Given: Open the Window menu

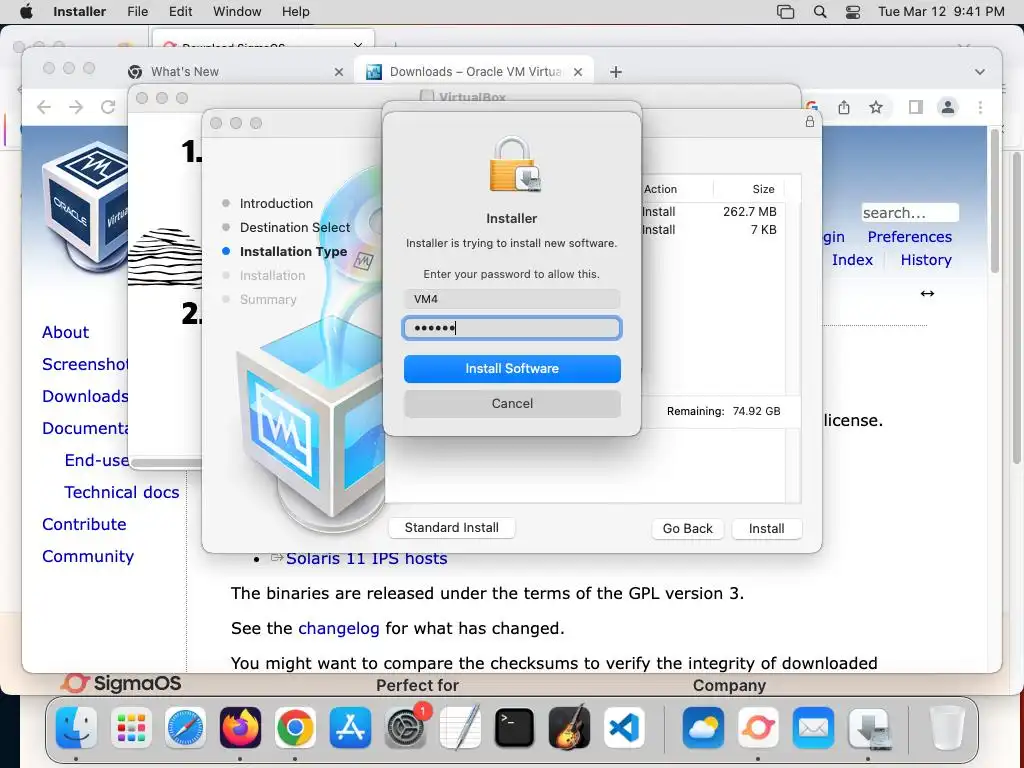Looking at the screenshot, I should coord(237,12).
